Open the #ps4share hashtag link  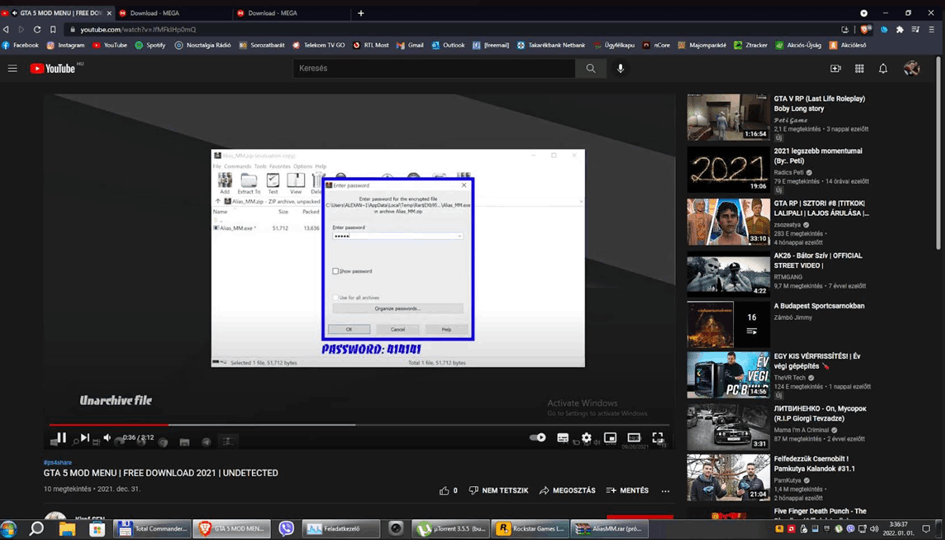(57, 462)
